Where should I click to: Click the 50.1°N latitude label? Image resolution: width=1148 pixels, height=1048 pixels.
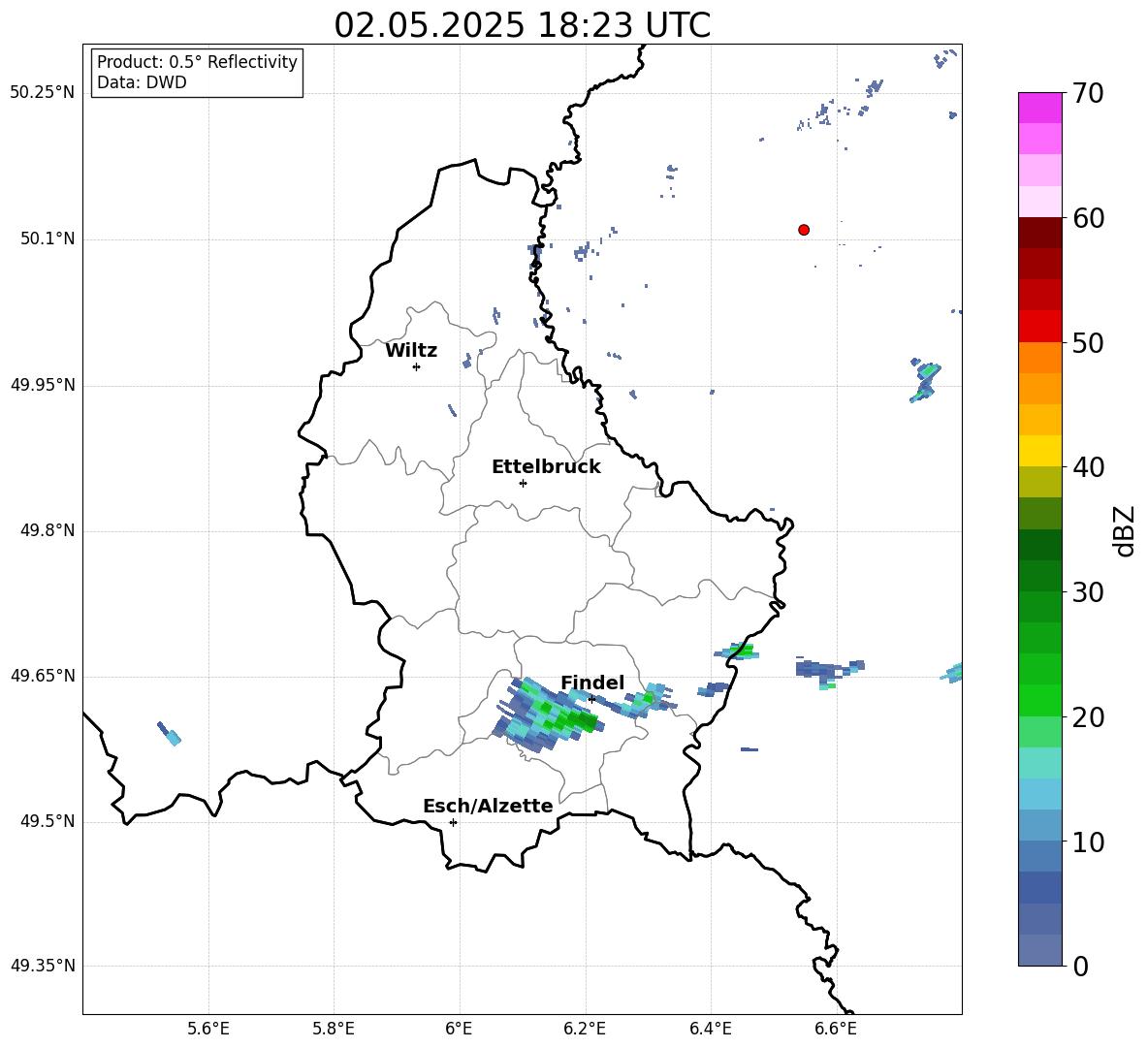pyautogui.click(x=48, y=239)
